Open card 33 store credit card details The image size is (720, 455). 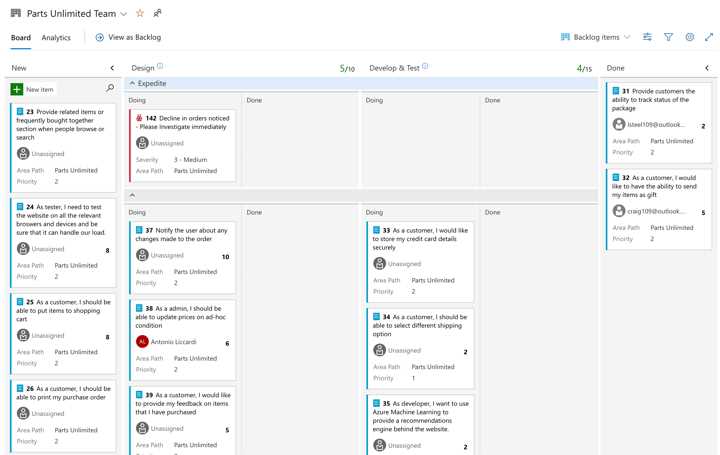[x=420, y=239]
